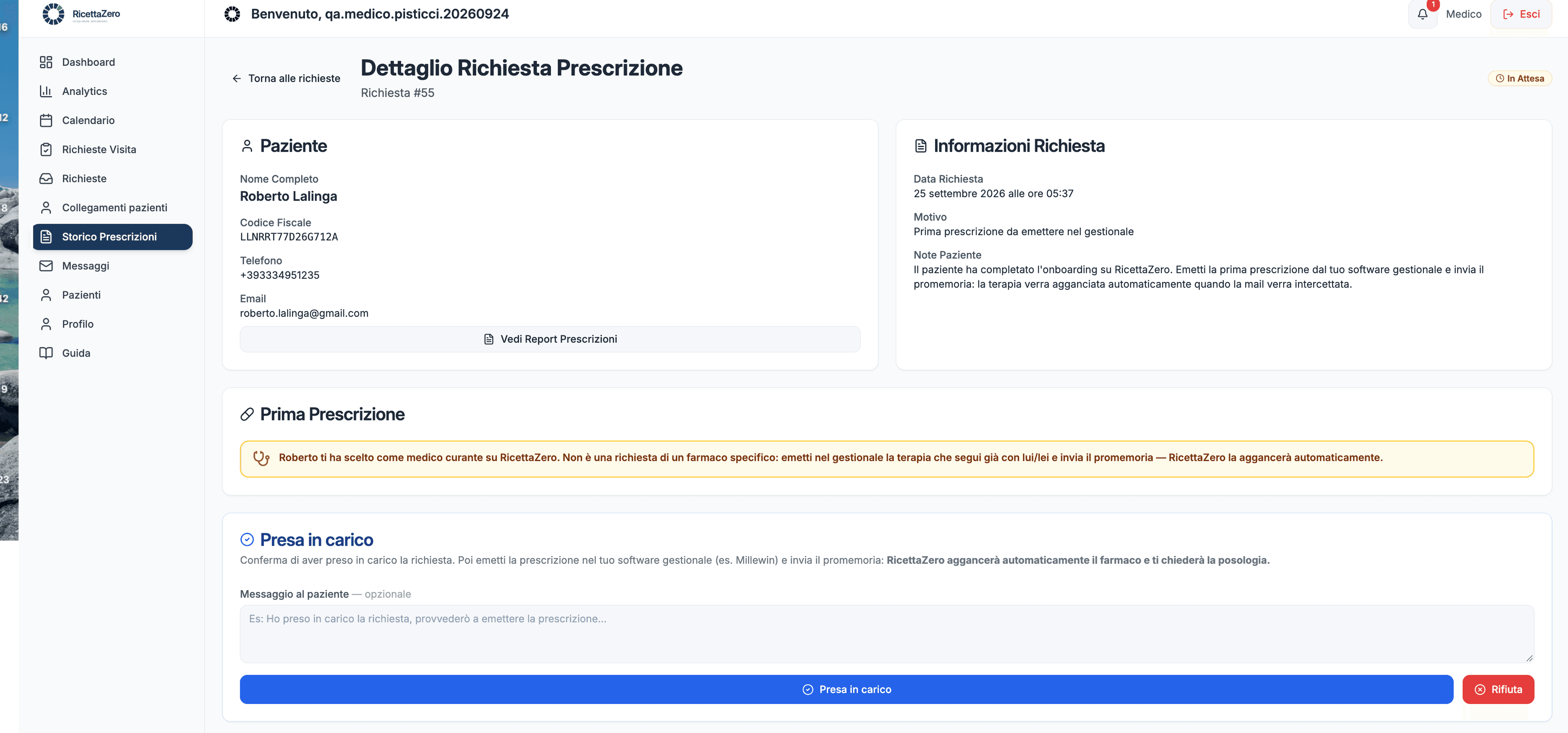Click codice fiscale LLNRRT77D26G712A
The image size is (1568, 733).
(289, 237)
